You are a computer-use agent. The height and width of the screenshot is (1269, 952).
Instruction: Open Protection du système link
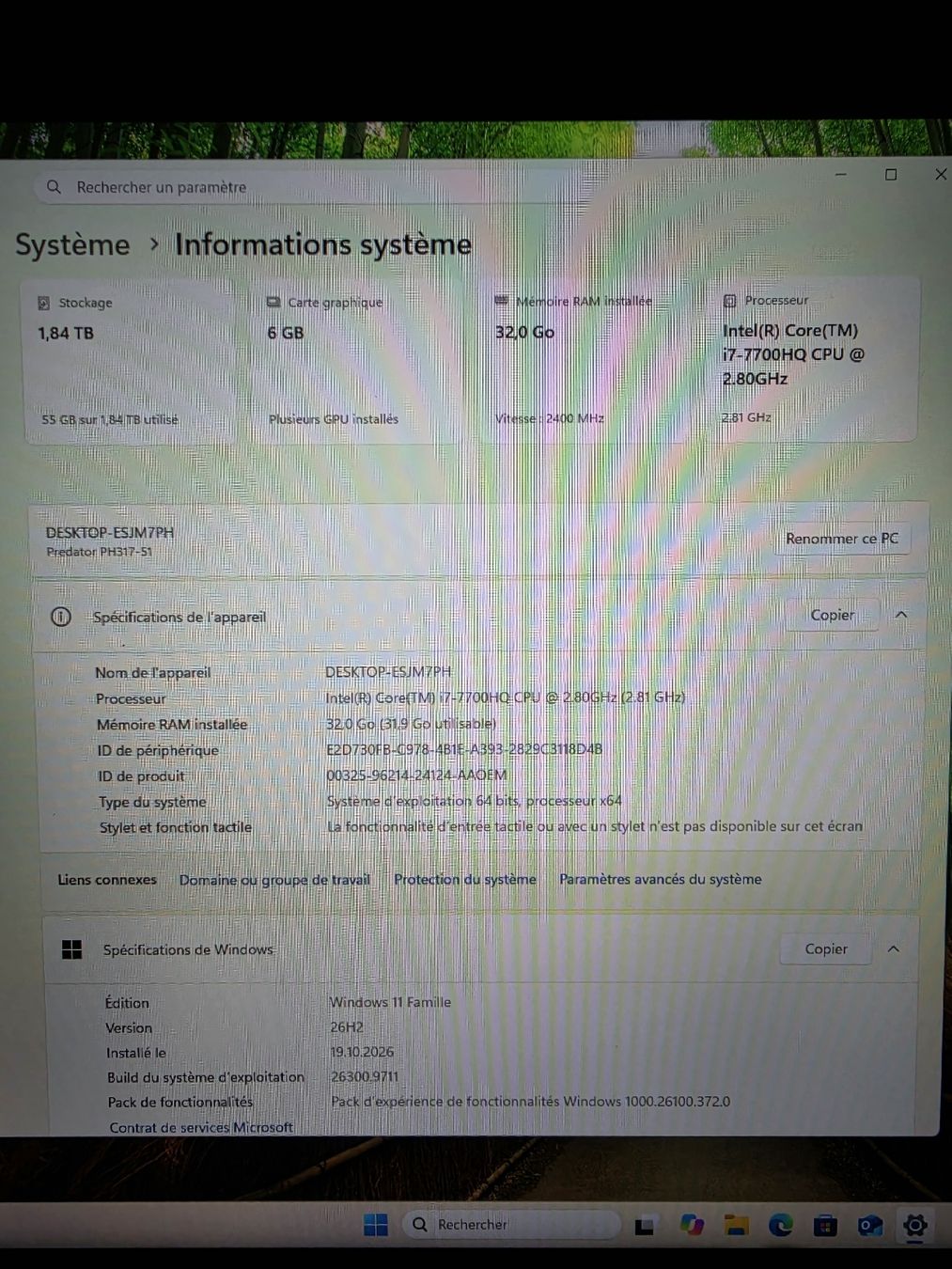click(x=465, y=880)
